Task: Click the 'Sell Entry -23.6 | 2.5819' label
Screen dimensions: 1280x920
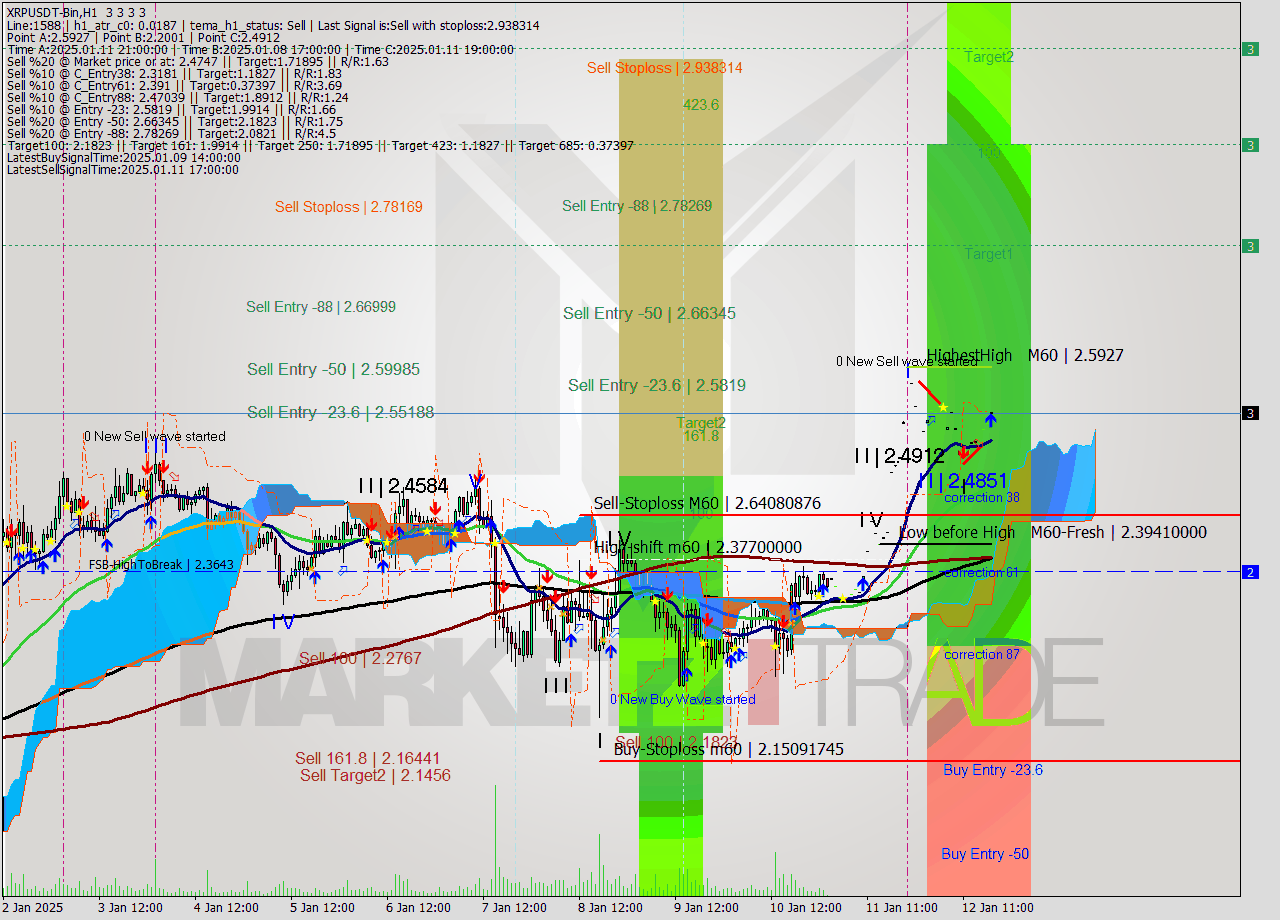Action: pyautogui.click(x=657, y=385)
